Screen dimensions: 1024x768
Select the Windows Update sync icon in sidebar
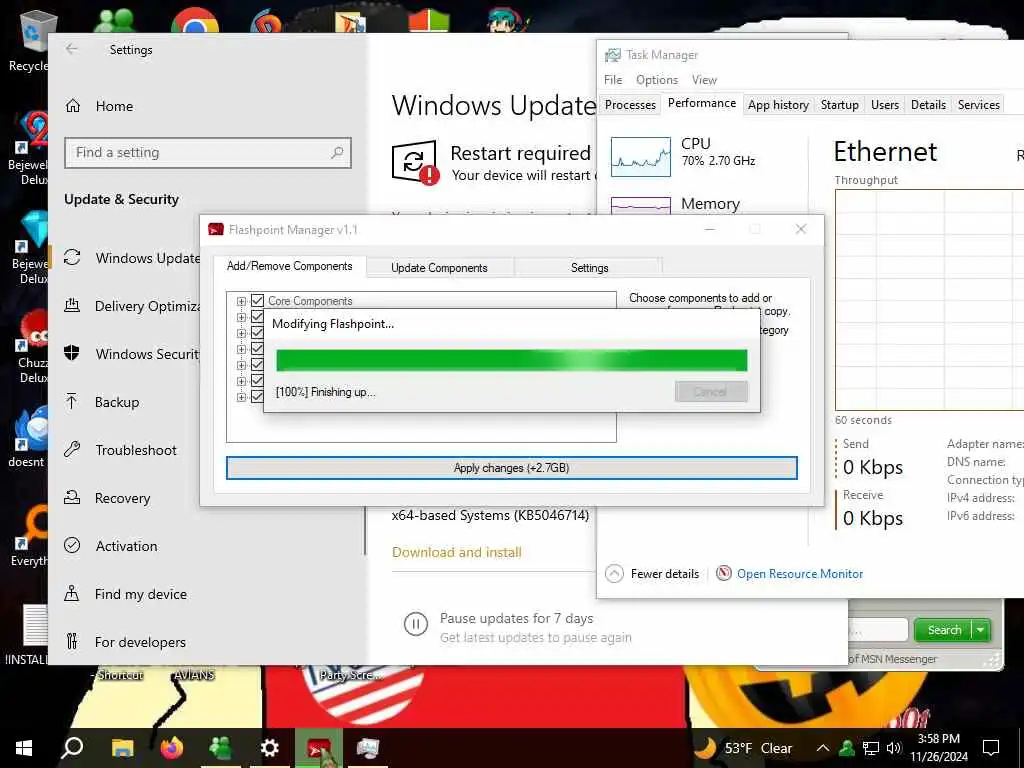(72, 258)
